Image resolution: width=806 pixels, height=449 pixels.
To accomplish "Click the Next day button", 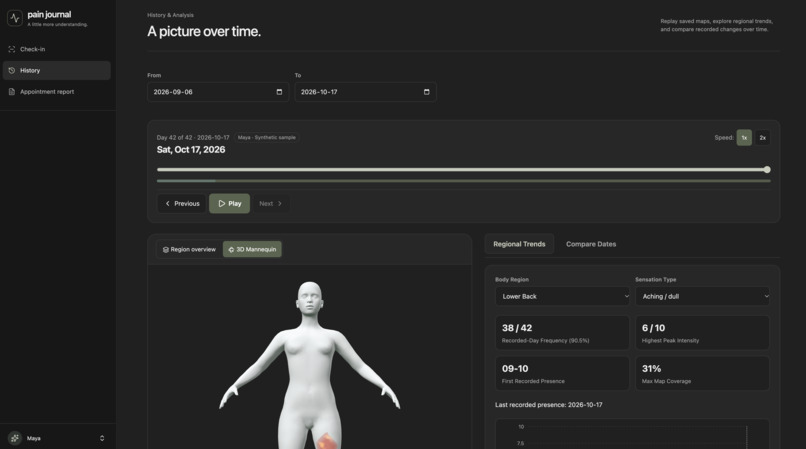I will [x=270, y=204].
